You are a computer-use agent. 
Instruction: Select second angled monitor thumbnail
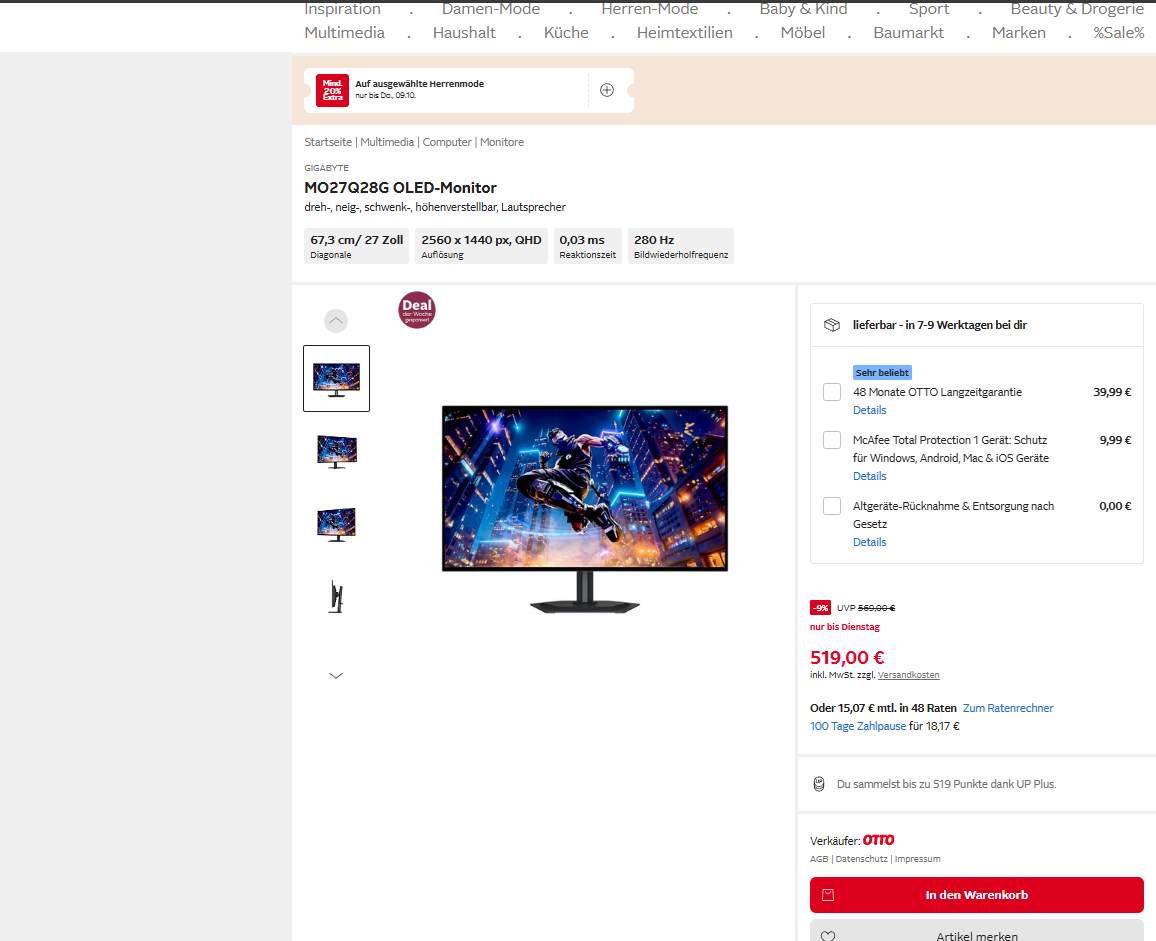pyautogui.click(x=336, y=451)
